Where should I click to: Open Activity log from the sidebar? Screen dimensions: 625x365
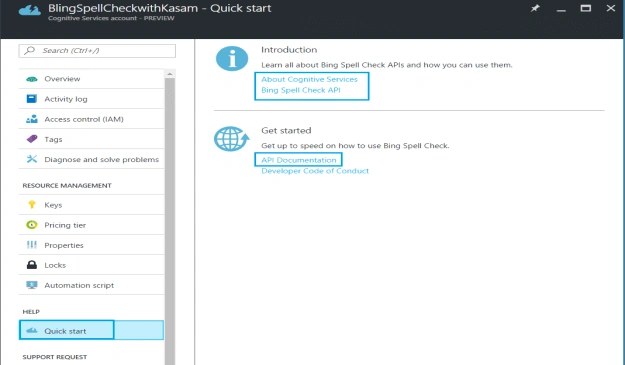91,99
